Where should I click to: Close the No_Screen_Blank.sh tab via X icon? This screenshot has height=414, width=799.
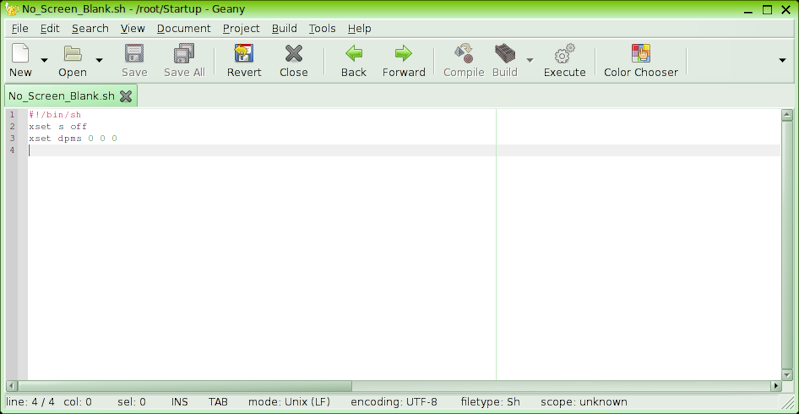125,96
